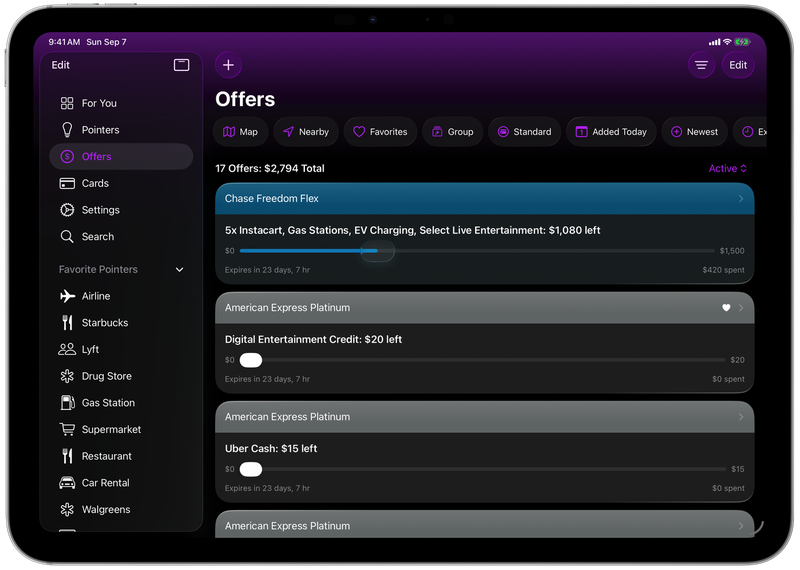The width and height of the screenshot is (800, 570).
Task: Collapse the Favorite Pointers section
Action: tap(180, 269)
